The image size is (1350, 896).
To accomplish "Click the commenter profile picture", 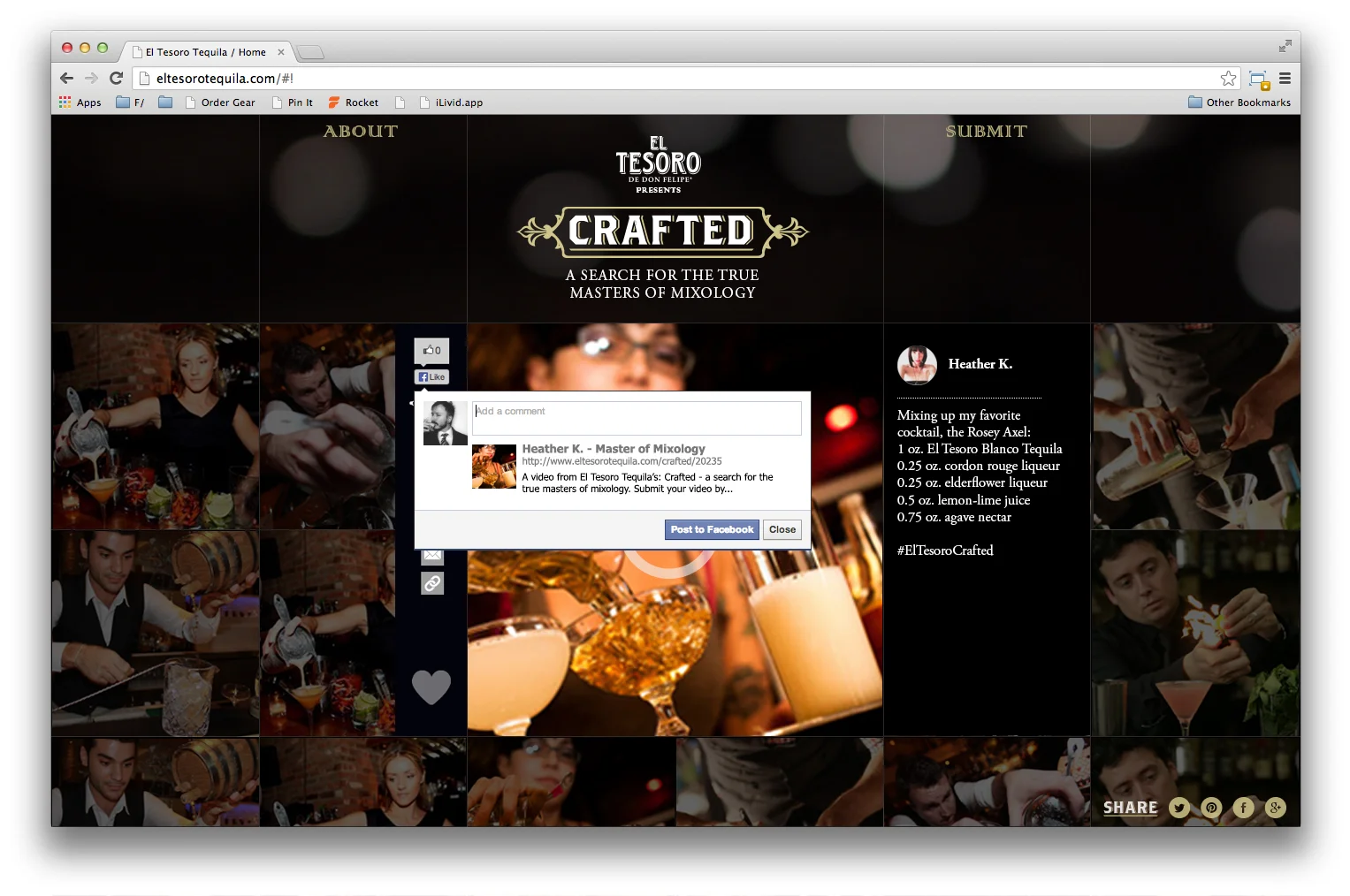I will [x=446, y=423].
